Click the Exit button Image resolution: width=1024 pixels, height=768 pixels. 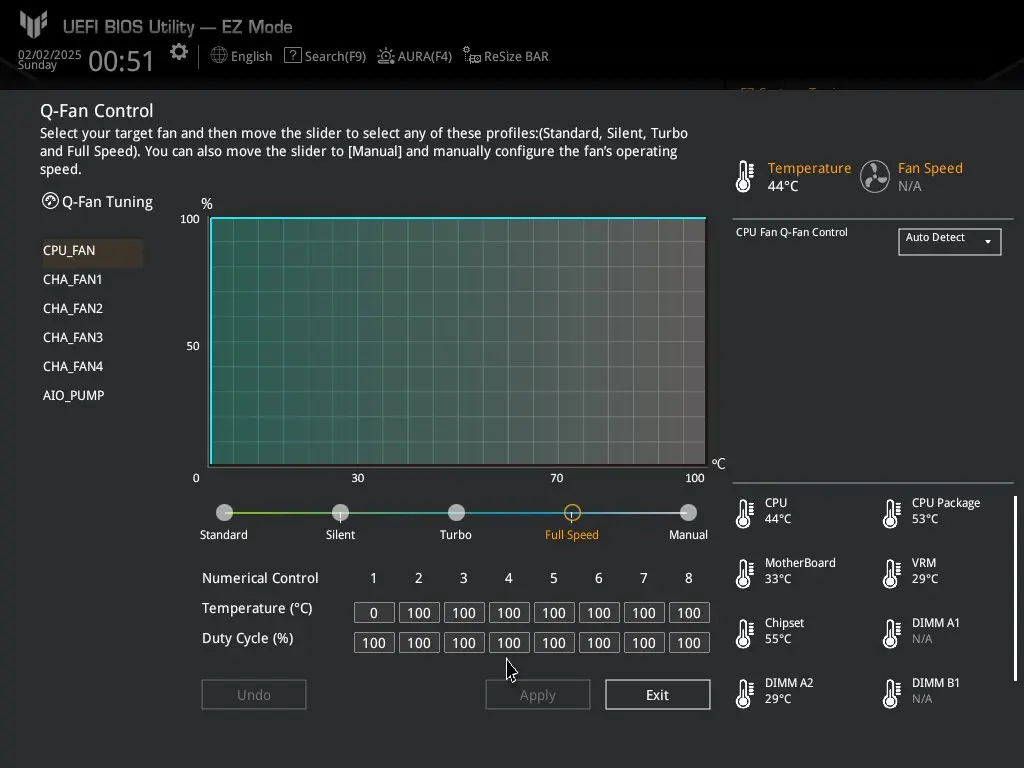pyautogui.click(x=658, y=695)
